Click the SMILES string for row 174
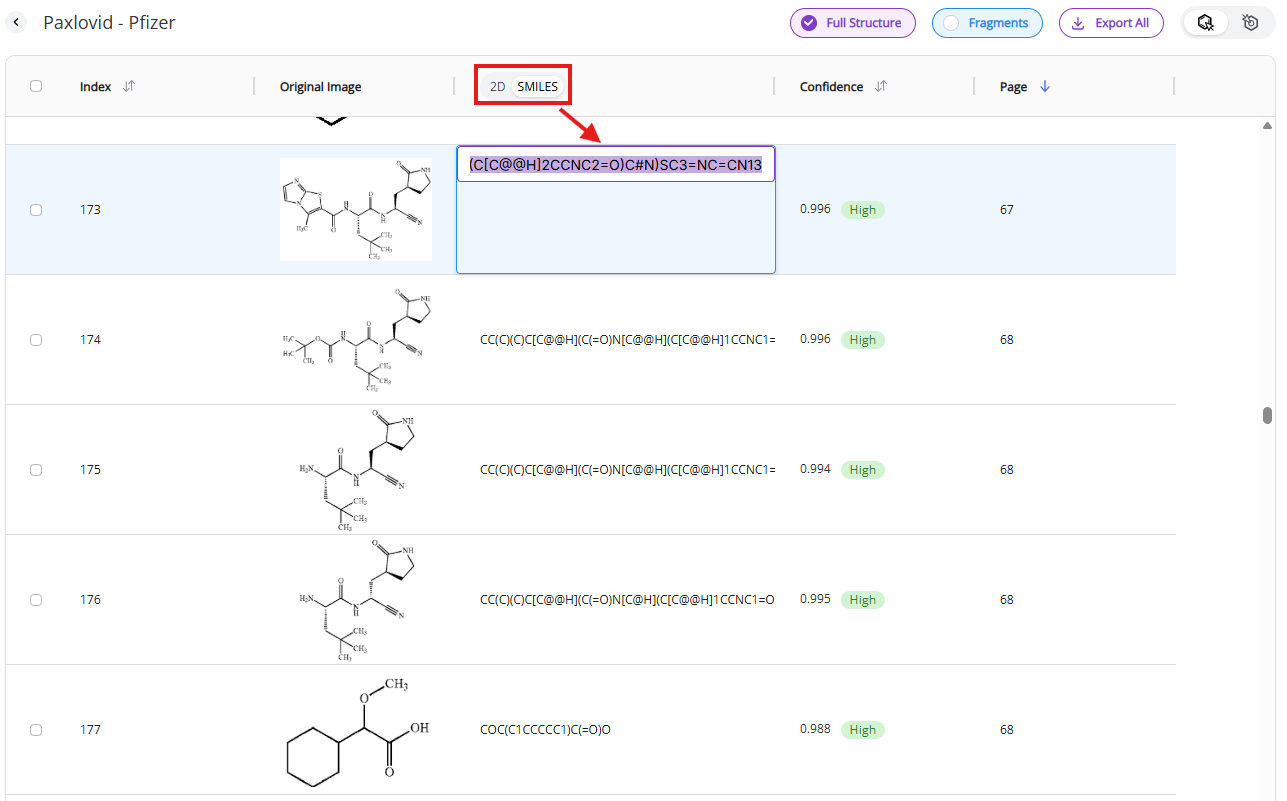 [x=627, y=340]
